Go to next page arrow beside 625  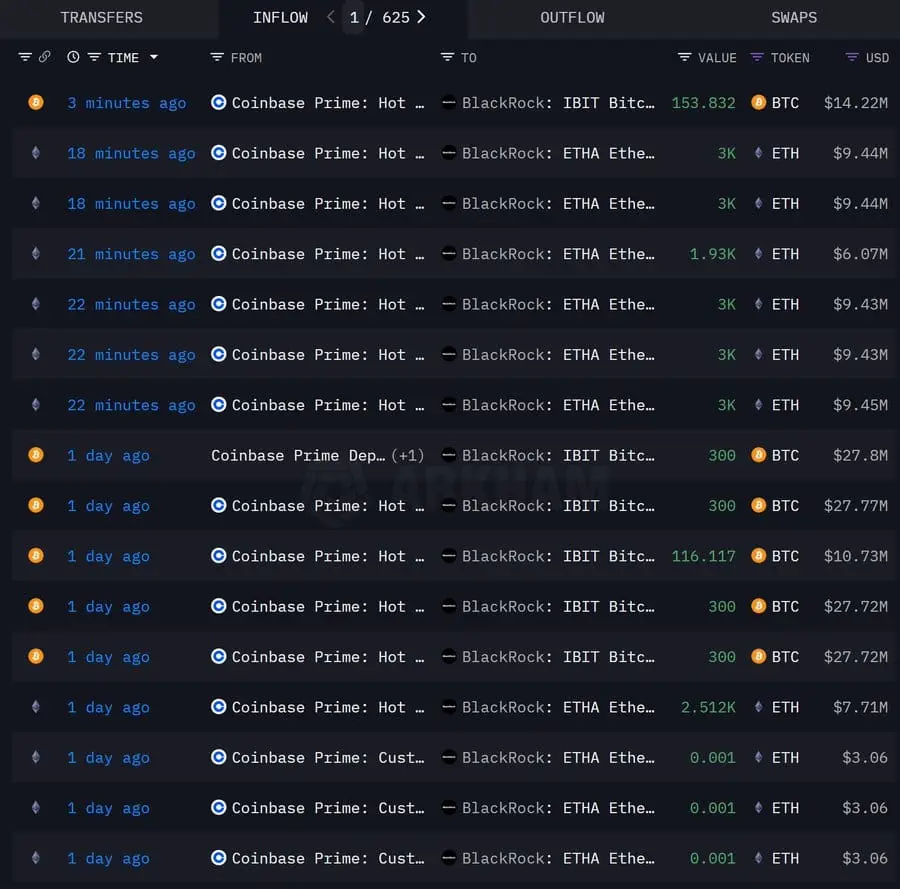(x=421, y=17)
